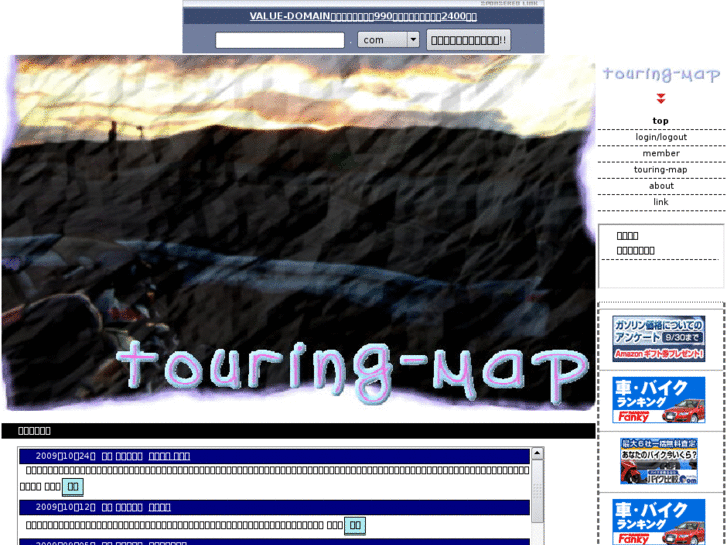
Task: Click the cyan button in 2009/10/12 entry
Action: tap(355, 526)
